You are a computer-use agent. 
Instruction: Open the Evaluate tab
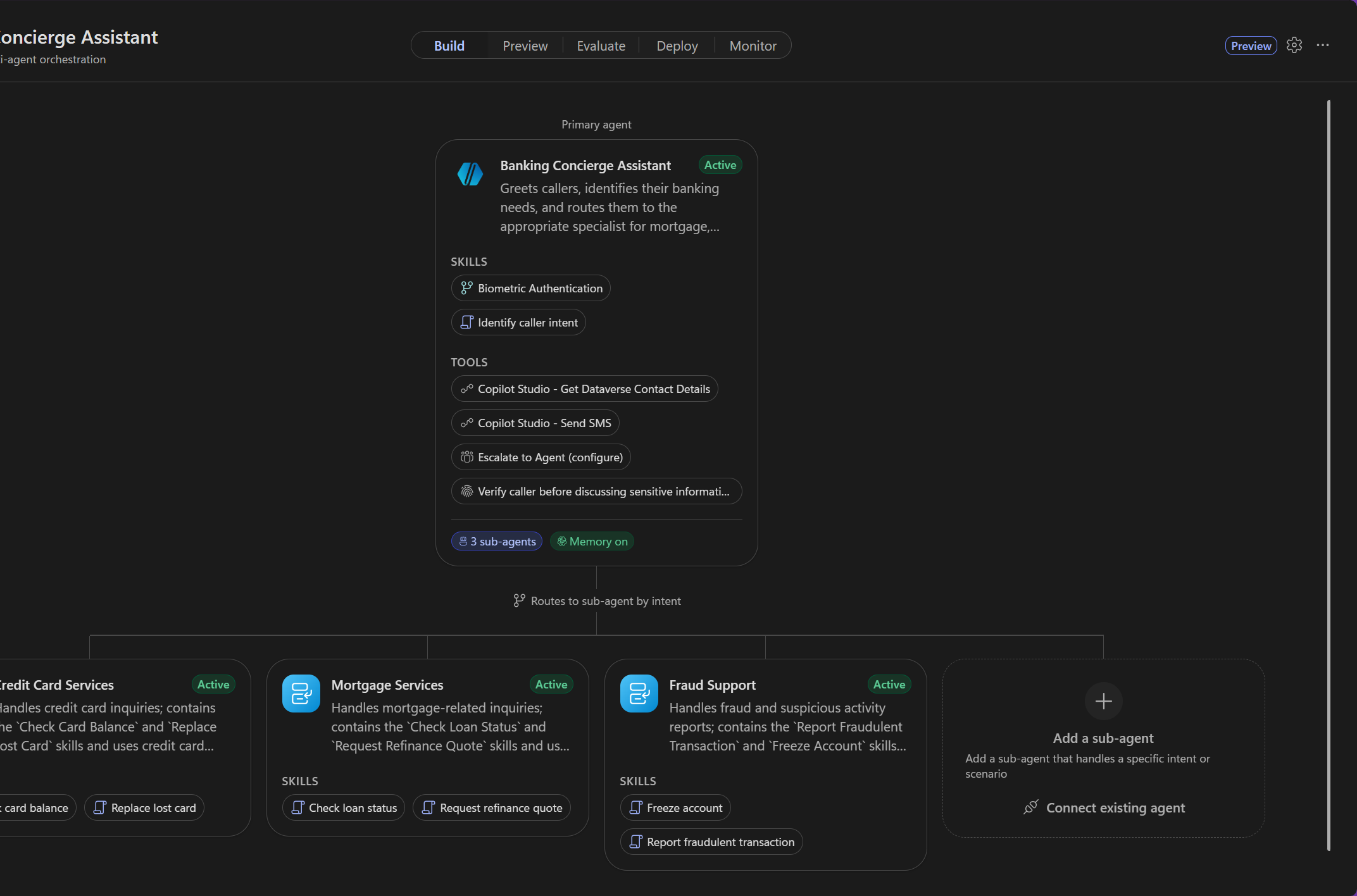(601, 46)
